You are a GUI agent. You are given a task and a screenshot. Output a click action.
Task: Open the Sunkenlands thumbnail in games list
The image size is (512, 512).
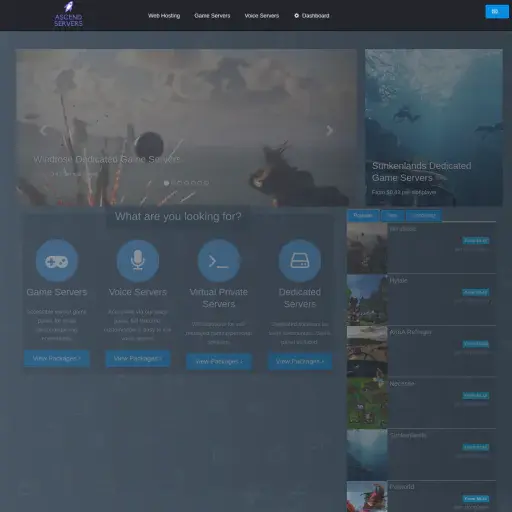click(x=367, y=455)
